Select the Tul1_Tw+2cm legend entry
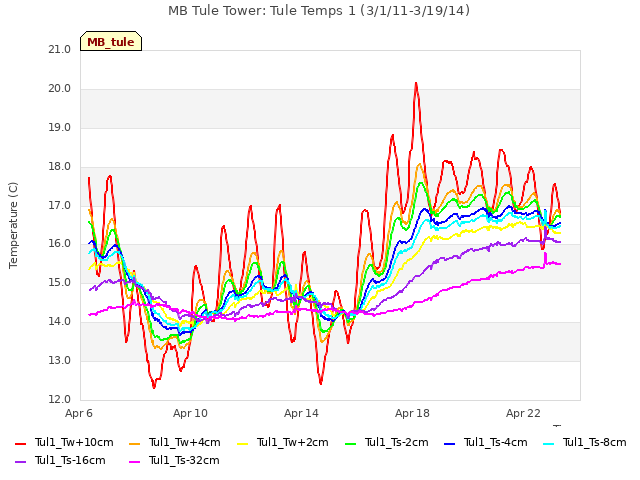The image size is (640, 480). (283, 442)
